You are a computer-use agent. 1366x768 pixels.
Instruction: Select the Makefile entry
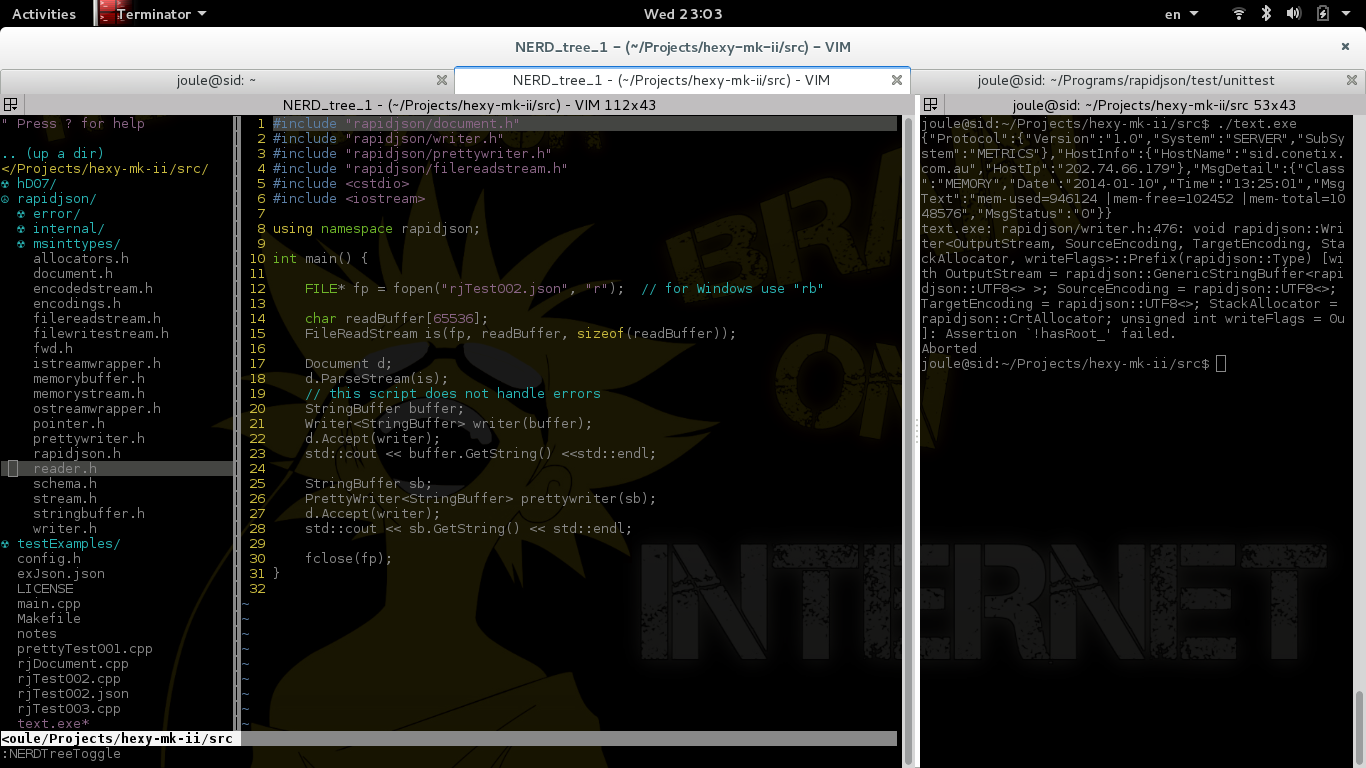pyautogui.click(x=49, y=618)
